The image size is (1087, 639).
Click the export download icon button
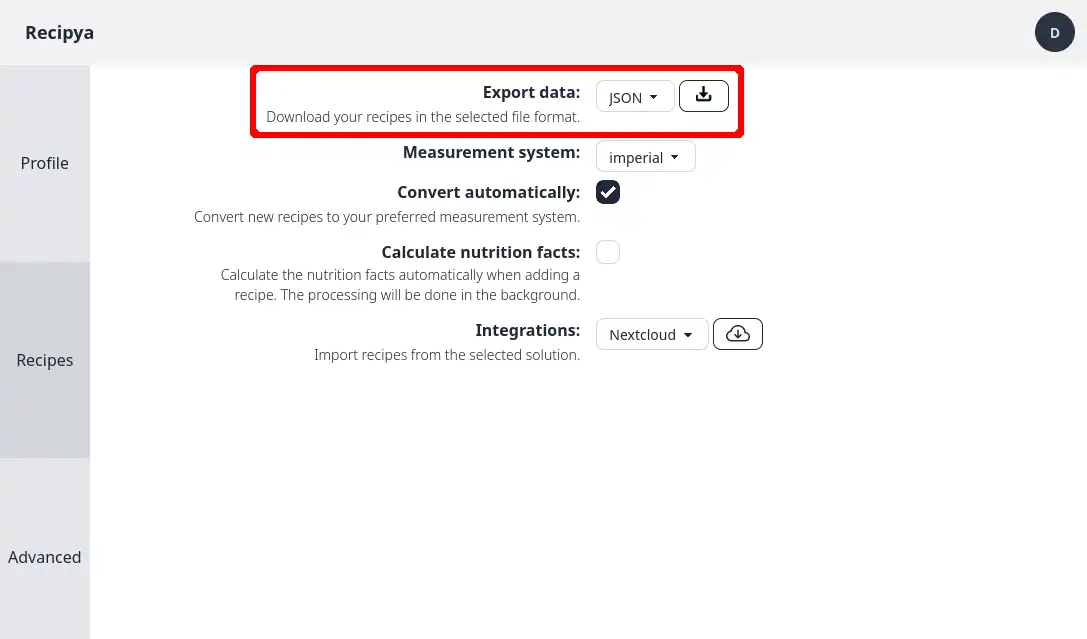704,96
